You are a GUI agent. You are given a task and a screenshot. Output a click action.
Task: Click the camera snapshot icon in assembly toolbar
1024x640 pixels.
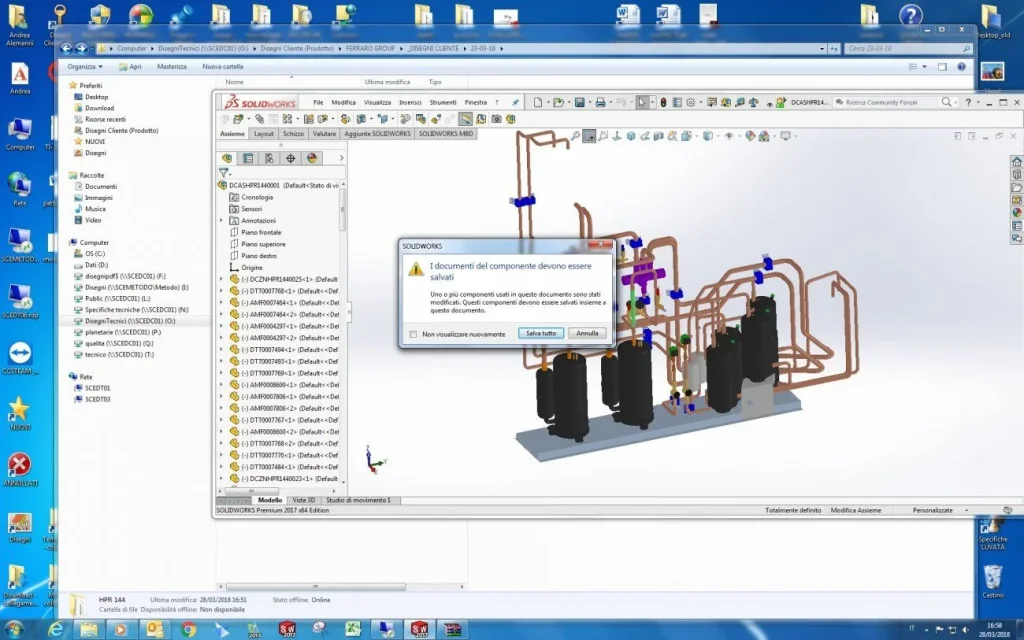(496, 119)
